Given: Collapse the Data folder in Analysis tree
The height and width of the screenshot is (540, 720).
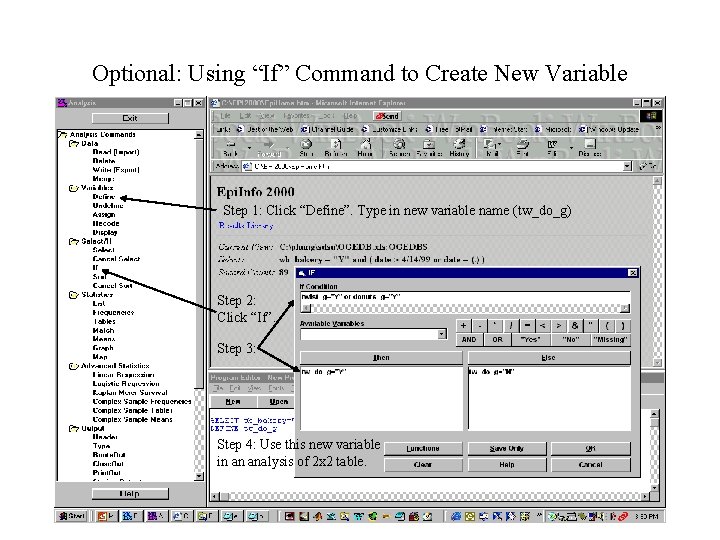Looking at the screenshot, I should [73, 143].
